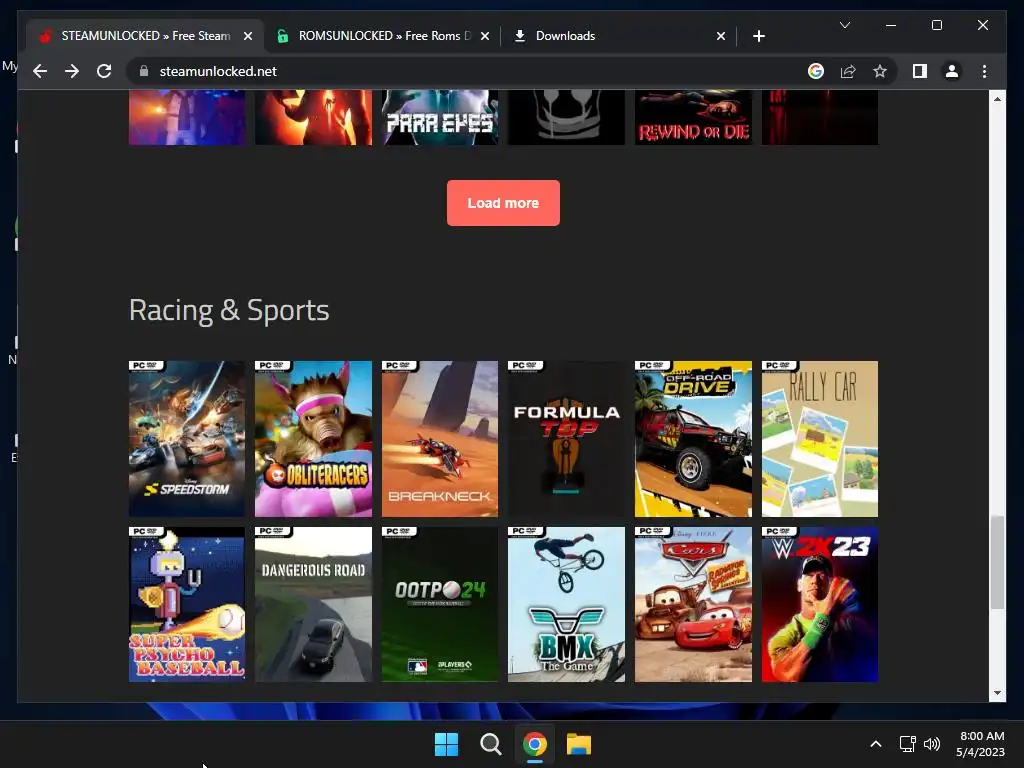
Task: Bookmark this page with the star
Action: 880,71
